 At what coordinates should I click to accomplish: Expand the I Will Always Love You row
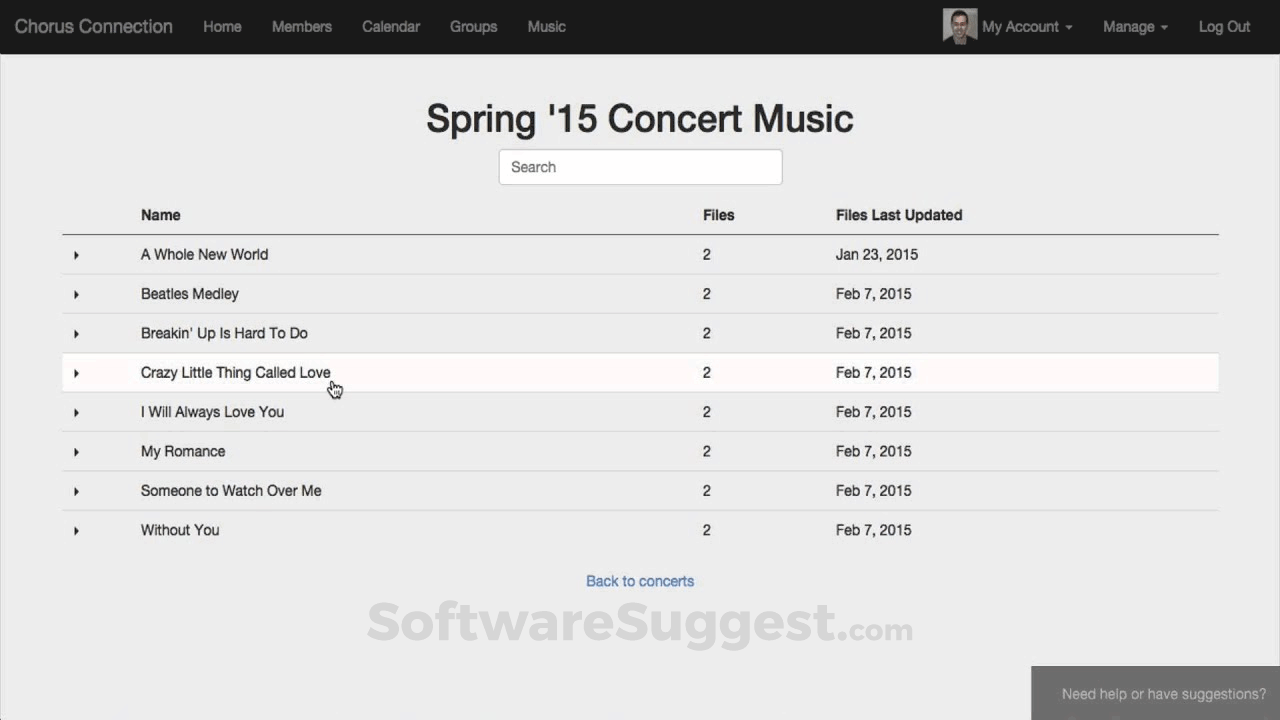(x=76, y=412)
